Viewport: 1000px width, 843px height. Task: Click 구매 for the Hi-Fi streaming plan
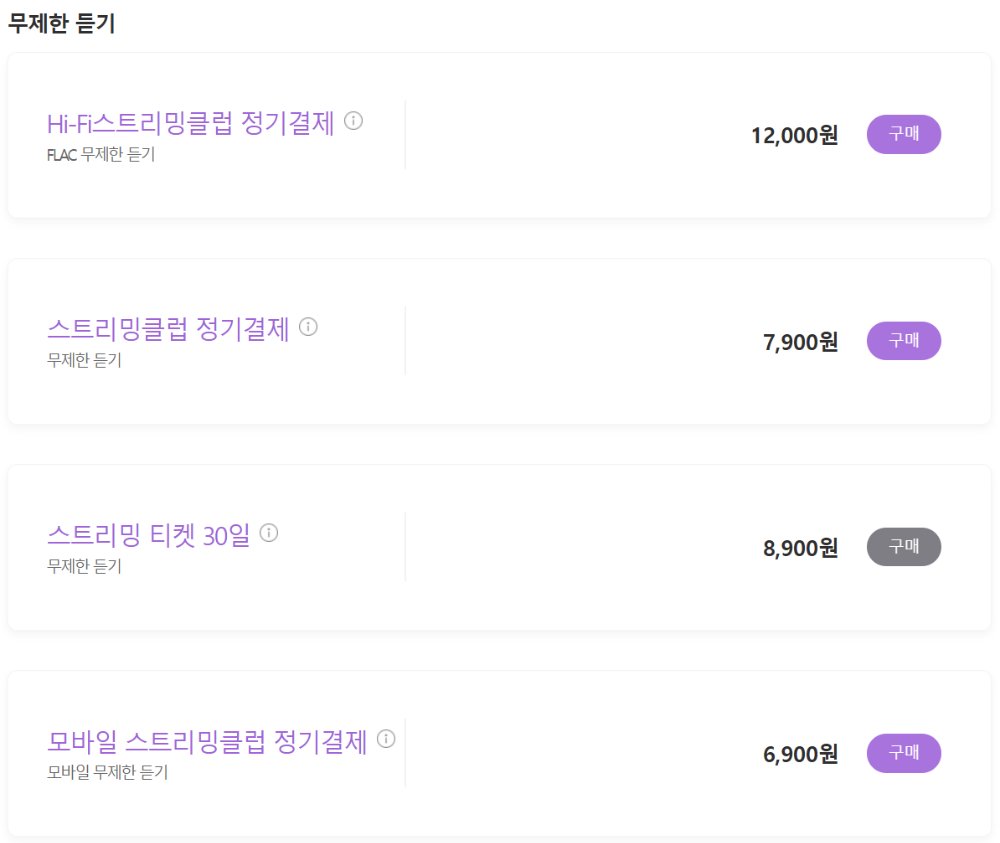click(903, 134)
